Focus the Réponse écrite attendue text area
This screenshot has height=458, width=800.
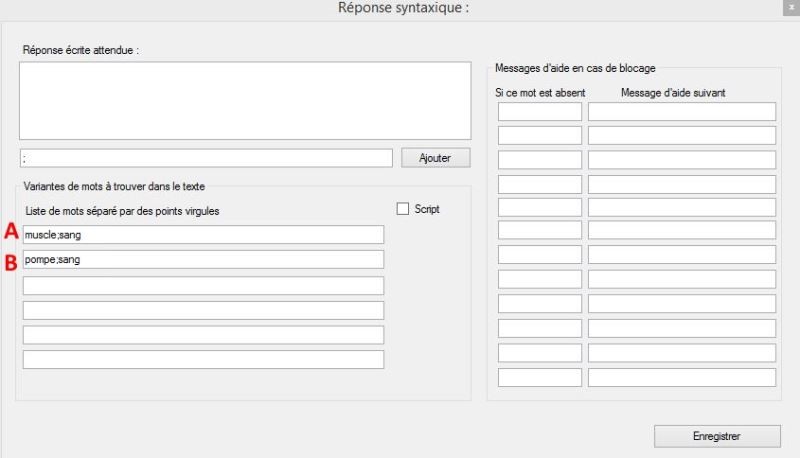point(243,101)
